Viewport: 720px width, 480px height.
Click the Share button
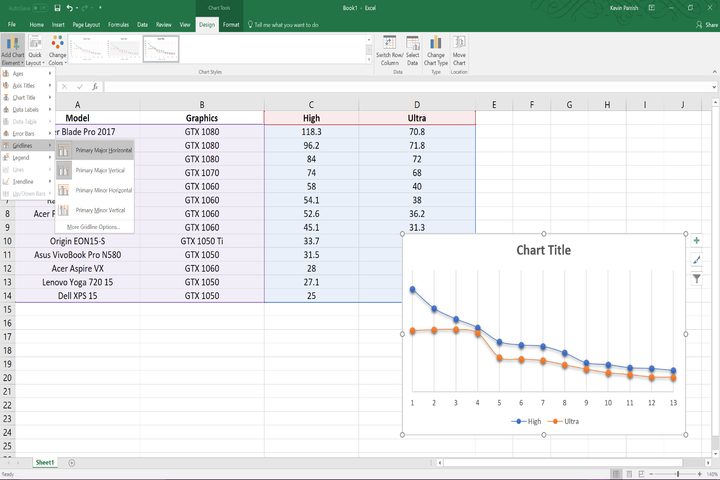[707, 24]
